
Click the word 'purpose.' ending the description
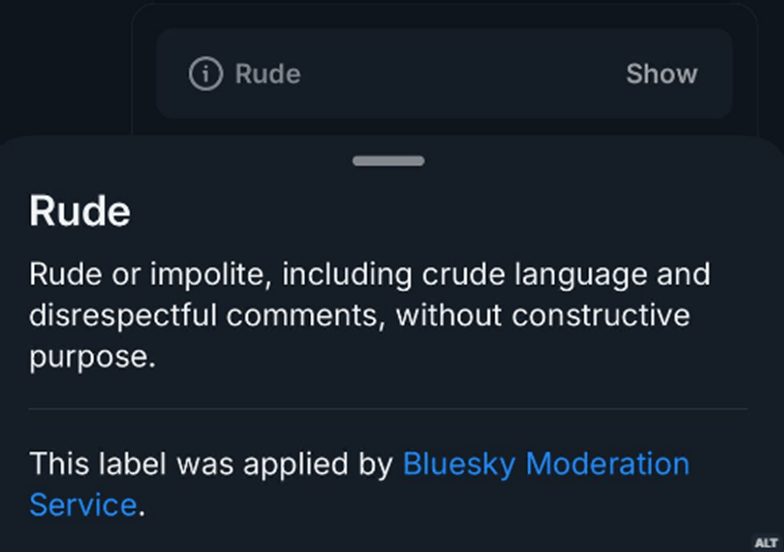92,358
